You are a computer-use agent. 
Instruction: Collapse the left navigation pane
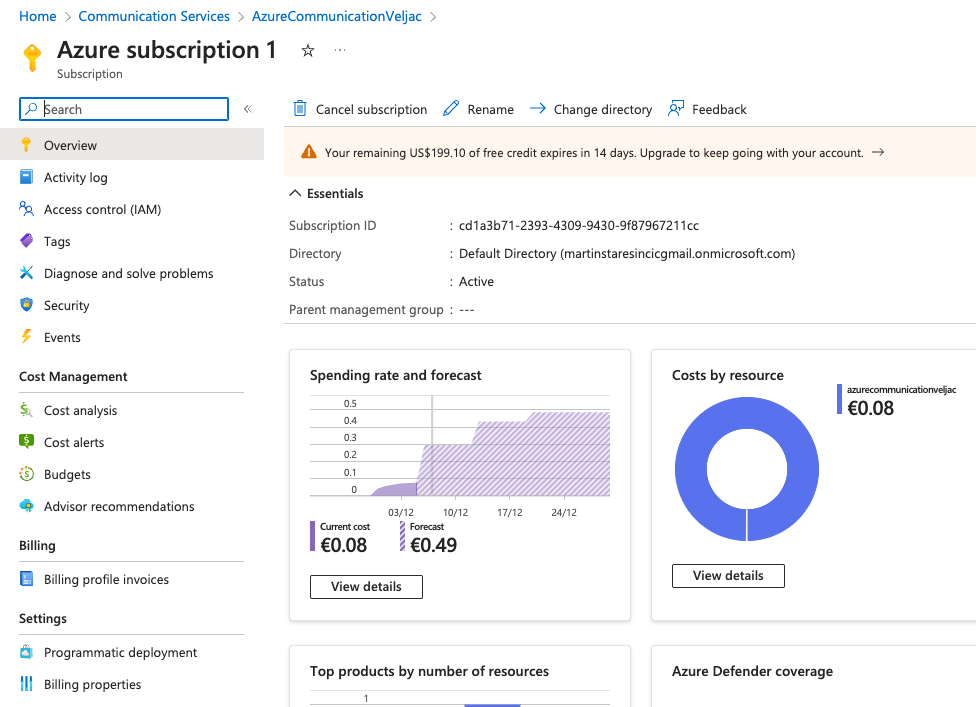click(247, 109)
